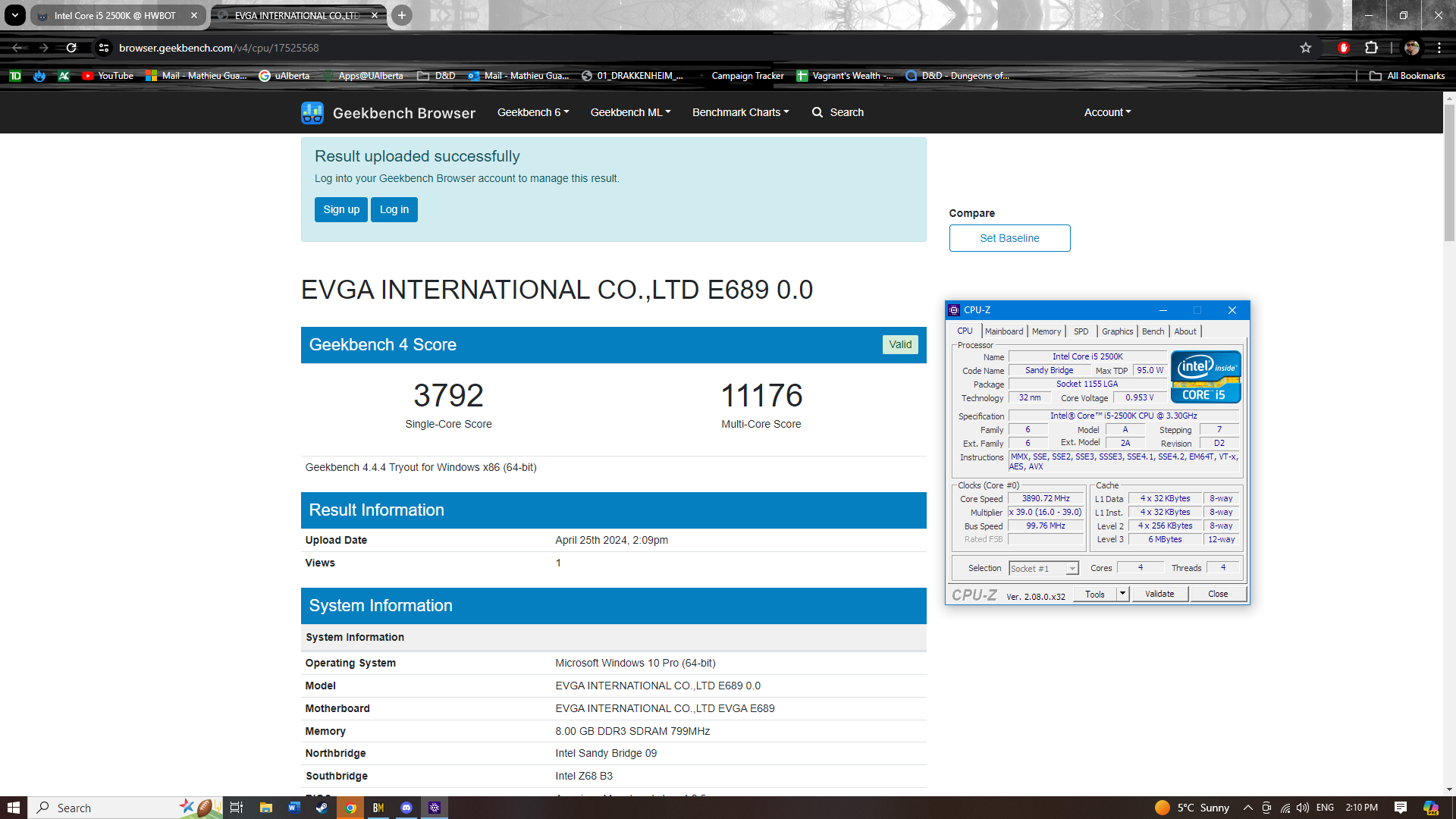Switch to the Graphics tab in CPU-Z
This screenshot has height=819, width=1456.
[1118, 331]
